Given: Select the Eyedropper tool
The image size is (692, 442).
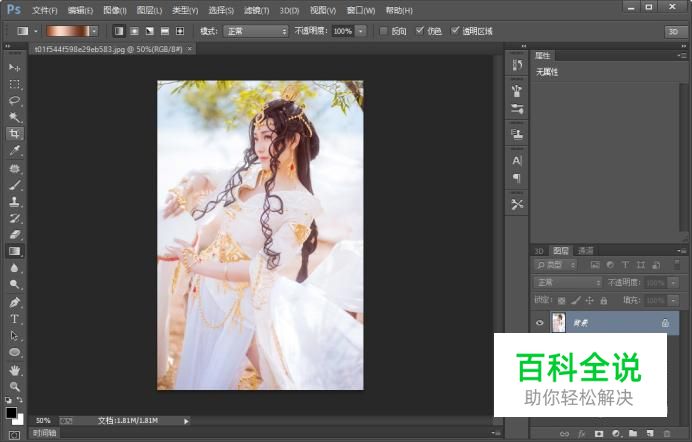Looking at the screenshot, I should pyautogui.click(x=15, y=150).
